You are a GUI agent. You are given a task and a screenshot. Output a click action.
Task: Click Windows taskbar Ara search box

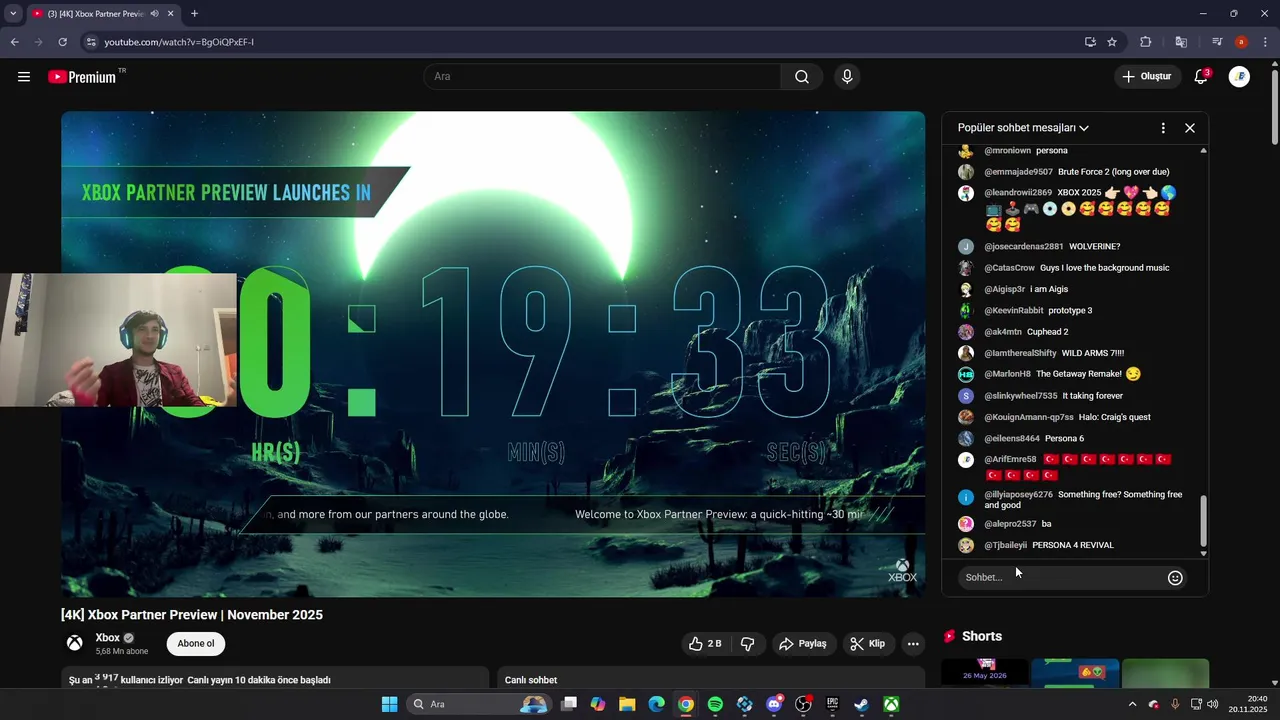click(x=481, y=704)
